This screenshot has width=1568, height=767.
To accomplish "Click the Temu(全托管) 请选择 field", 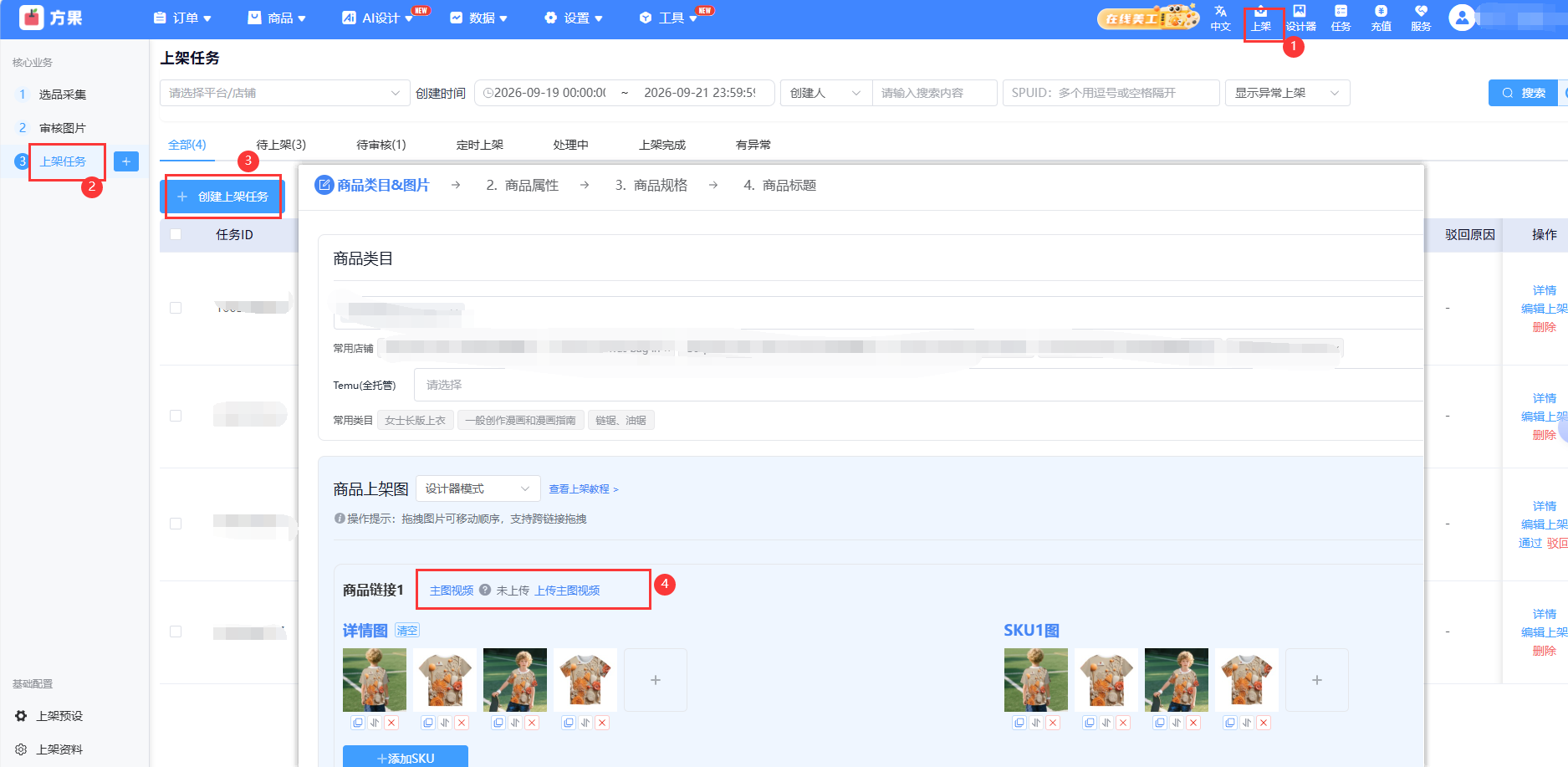I will 918,385.
